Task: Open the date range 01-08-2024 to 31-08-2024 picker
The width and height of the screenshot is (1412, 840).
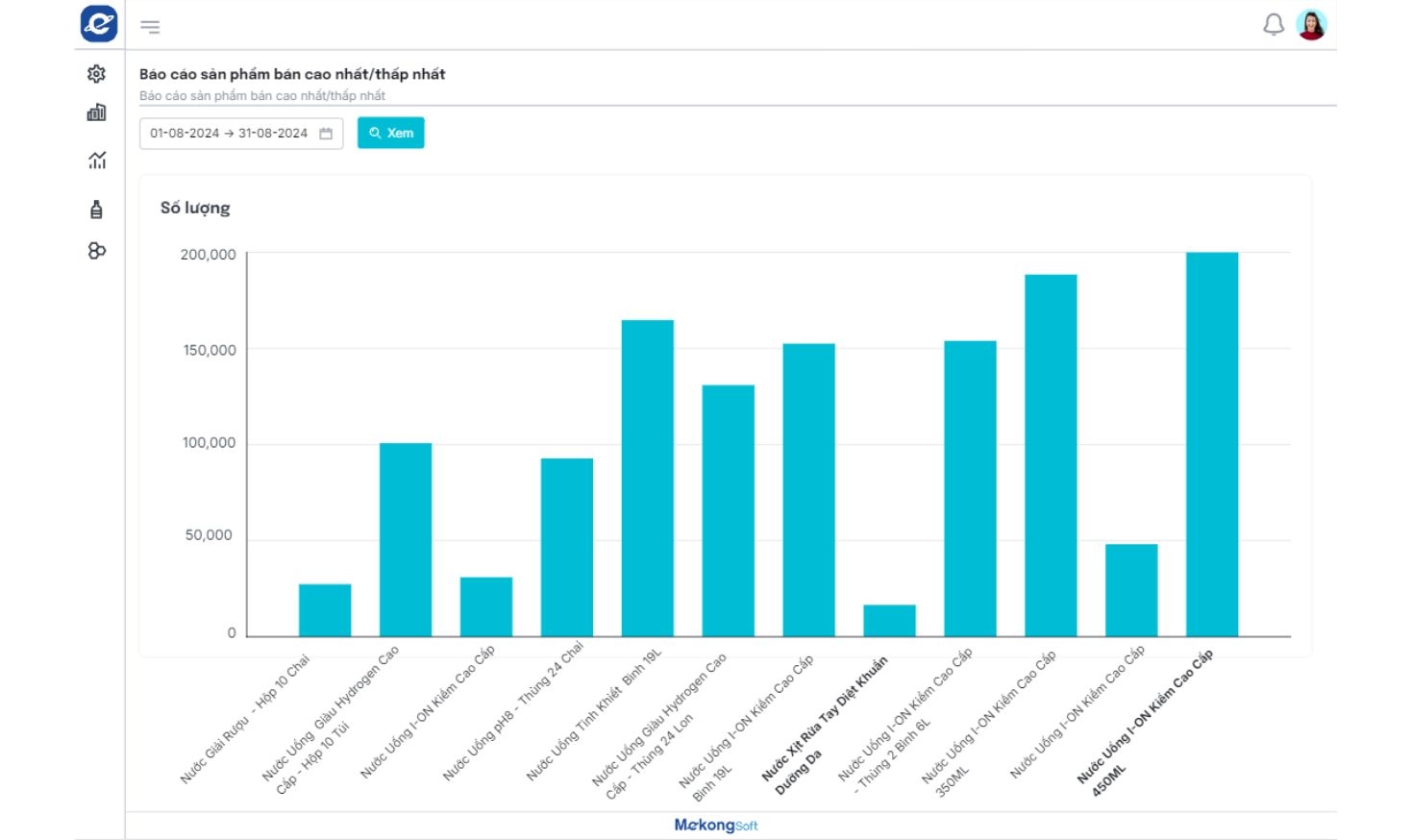Action: click(229, 134)
